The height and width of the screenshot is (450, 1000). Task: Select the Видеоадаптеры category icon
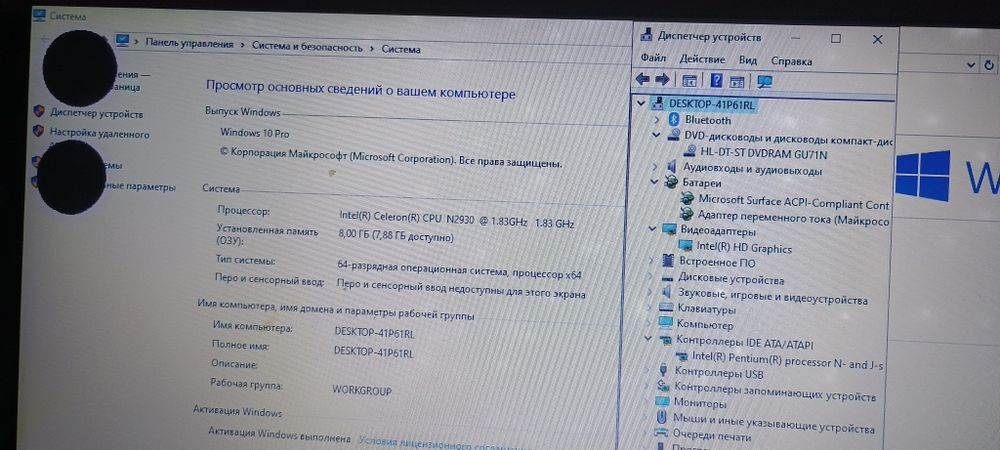pyautogui.click(x=669, y=229)
